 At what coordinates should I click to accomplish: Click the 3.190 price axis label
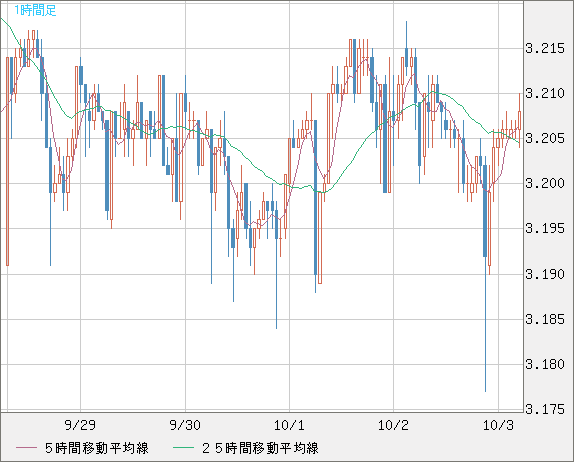click(x=545, y=274)
